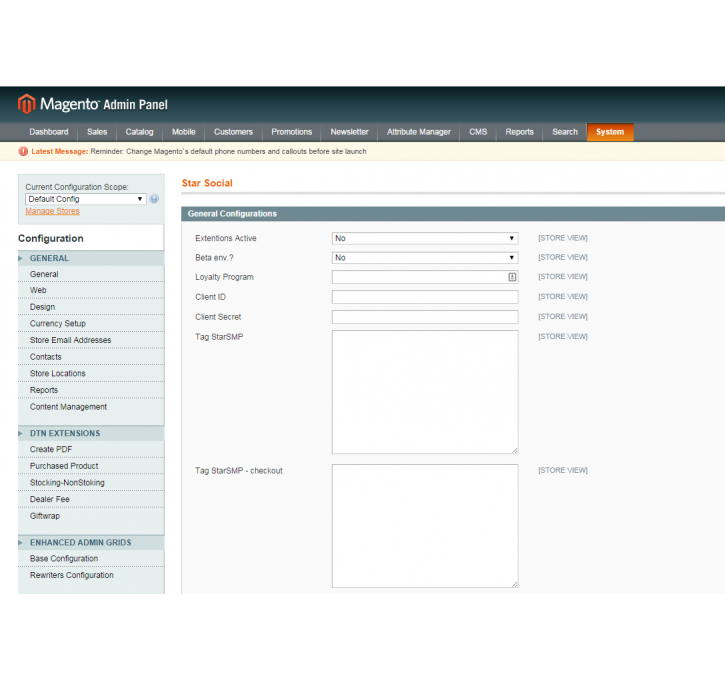Open the Catalog menu
Screen dimensions: 725x680
pos(139,132)
